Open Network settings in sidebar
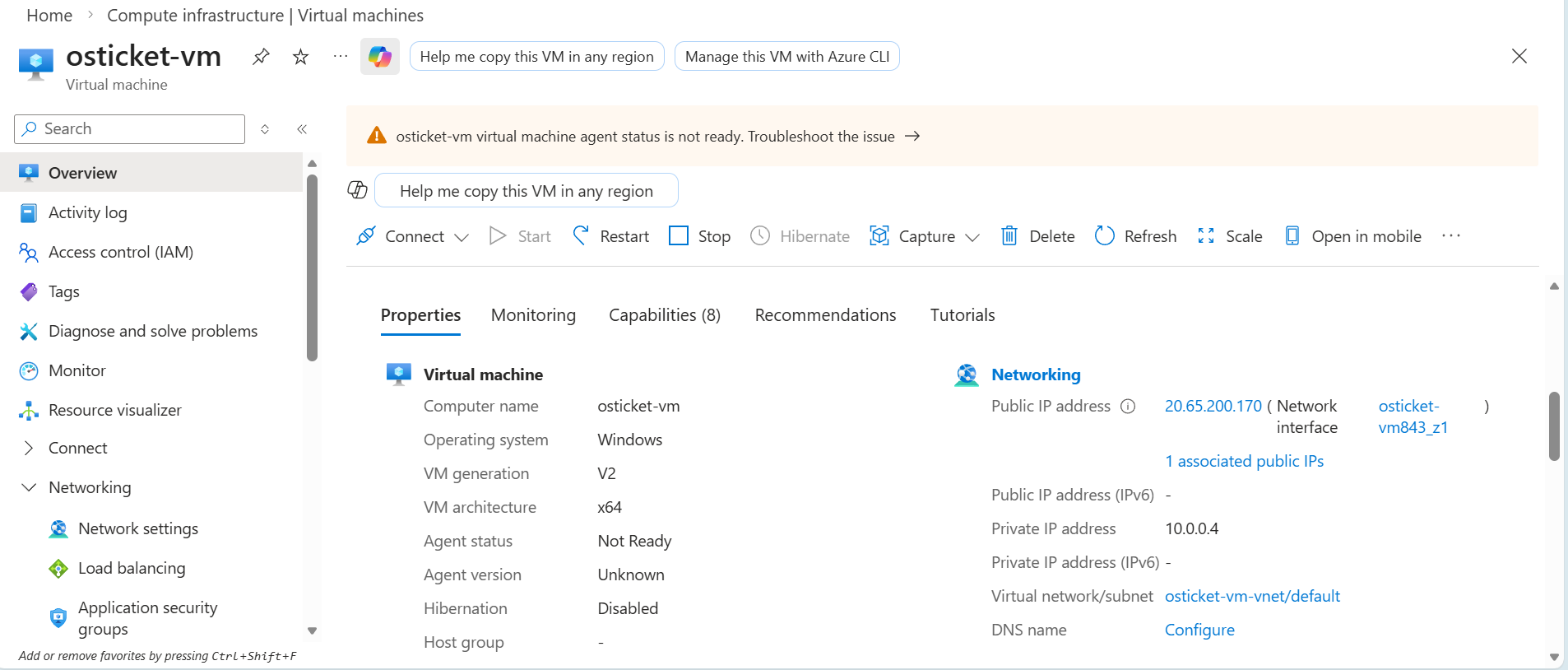The height and width of the screenshot is (670, 1568). click(x=137, y=528)
